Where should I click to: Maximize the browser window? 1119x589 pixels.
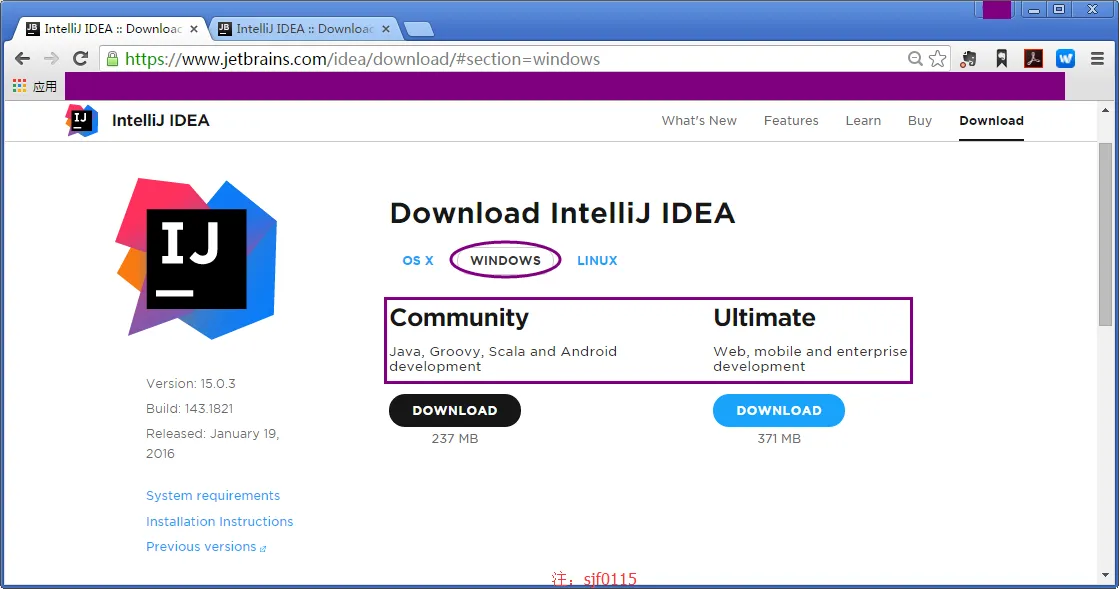pos(1059,9)
